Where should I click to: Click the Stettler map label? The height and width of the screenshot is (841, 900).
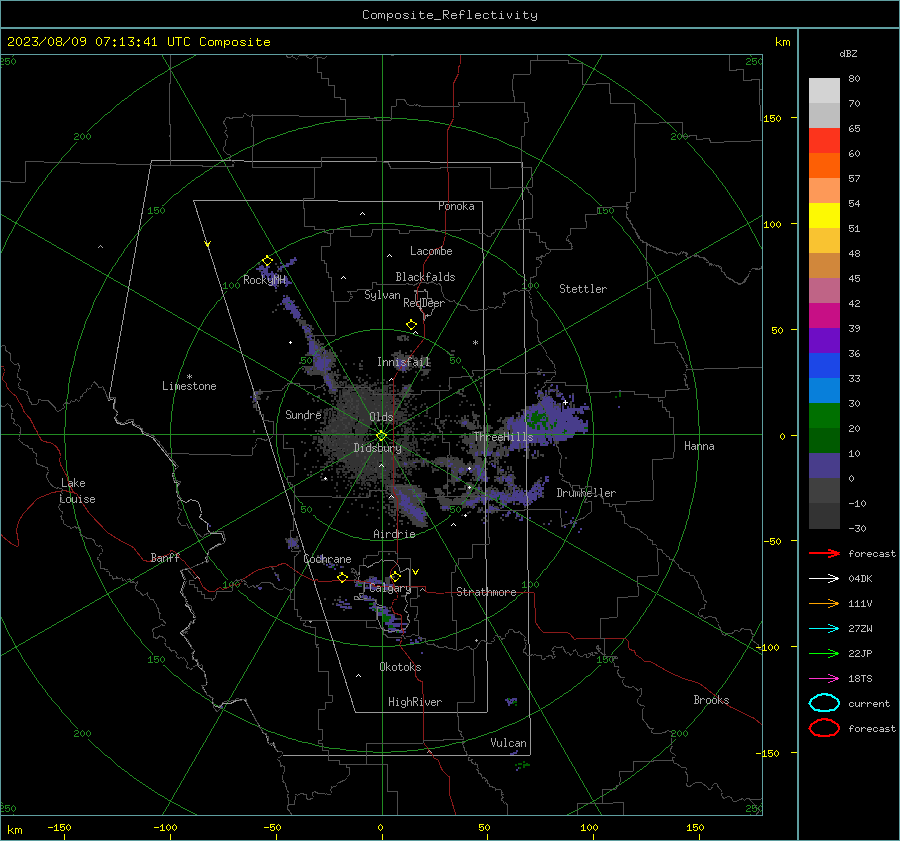pyautogui.click(x=583, y=289)
